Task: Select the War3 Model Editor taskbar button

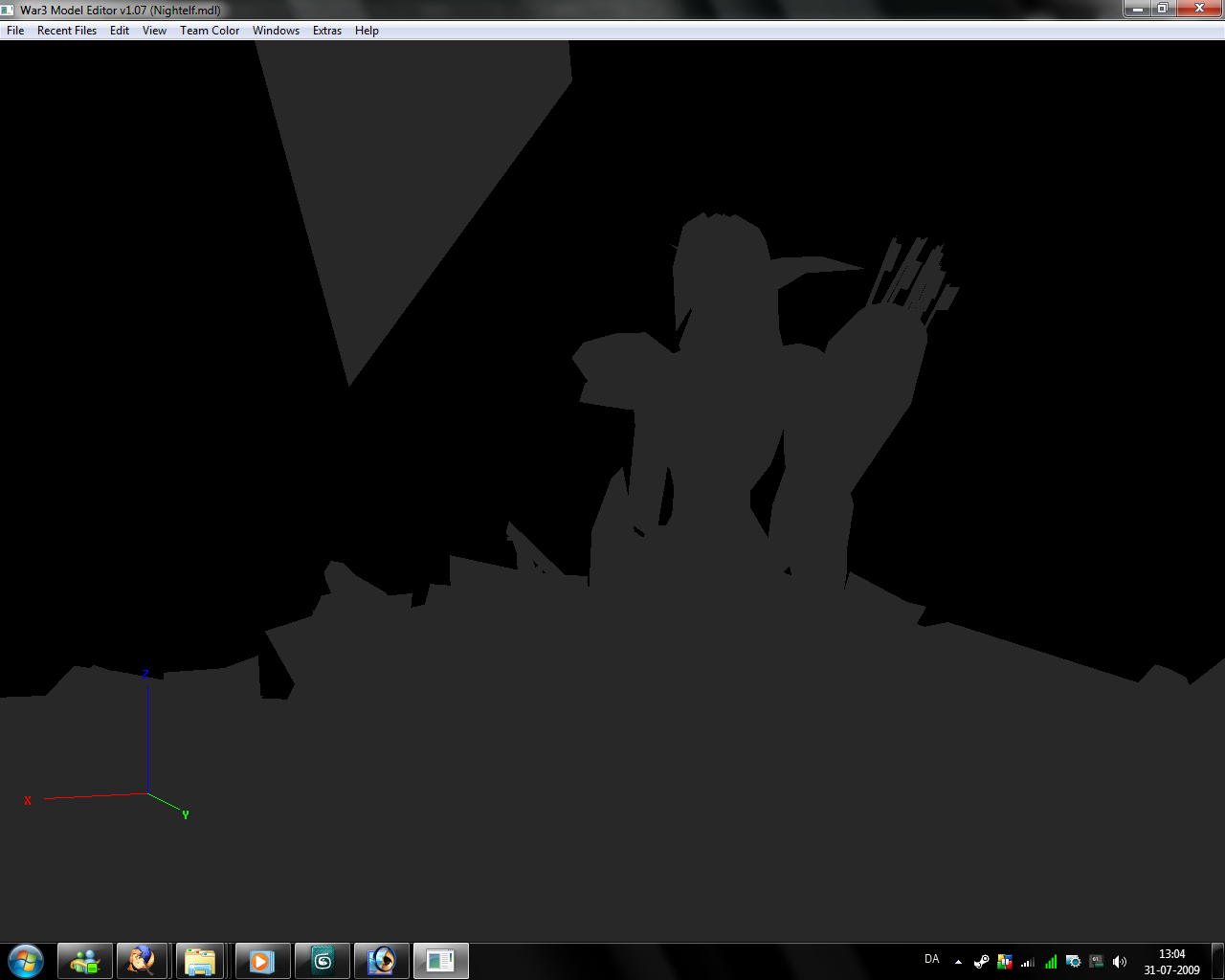Action: pyautogui.click(x=441, y=961)
